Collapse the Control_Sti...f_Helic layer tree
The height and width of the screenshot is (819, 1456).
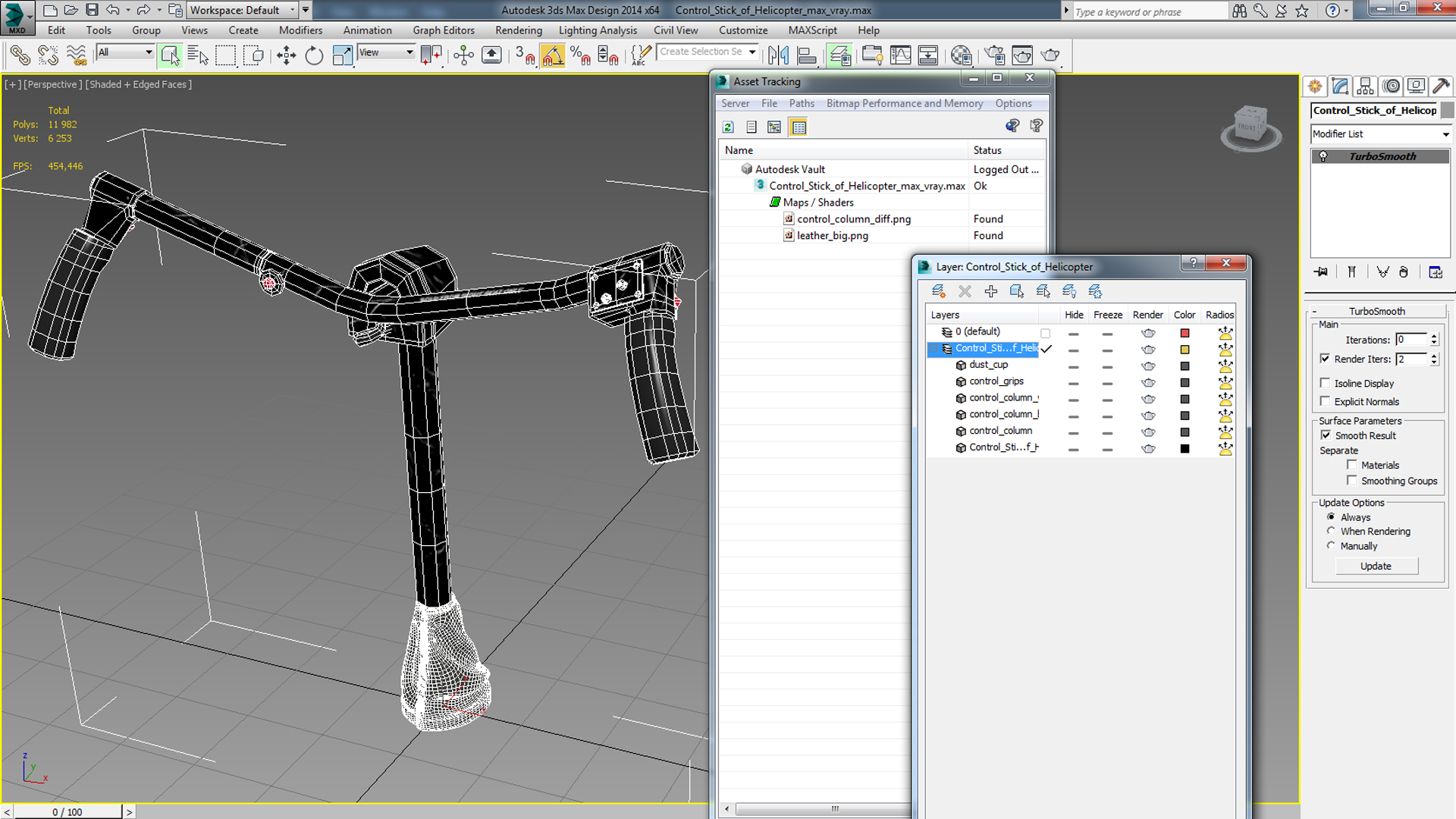(935, 349)
